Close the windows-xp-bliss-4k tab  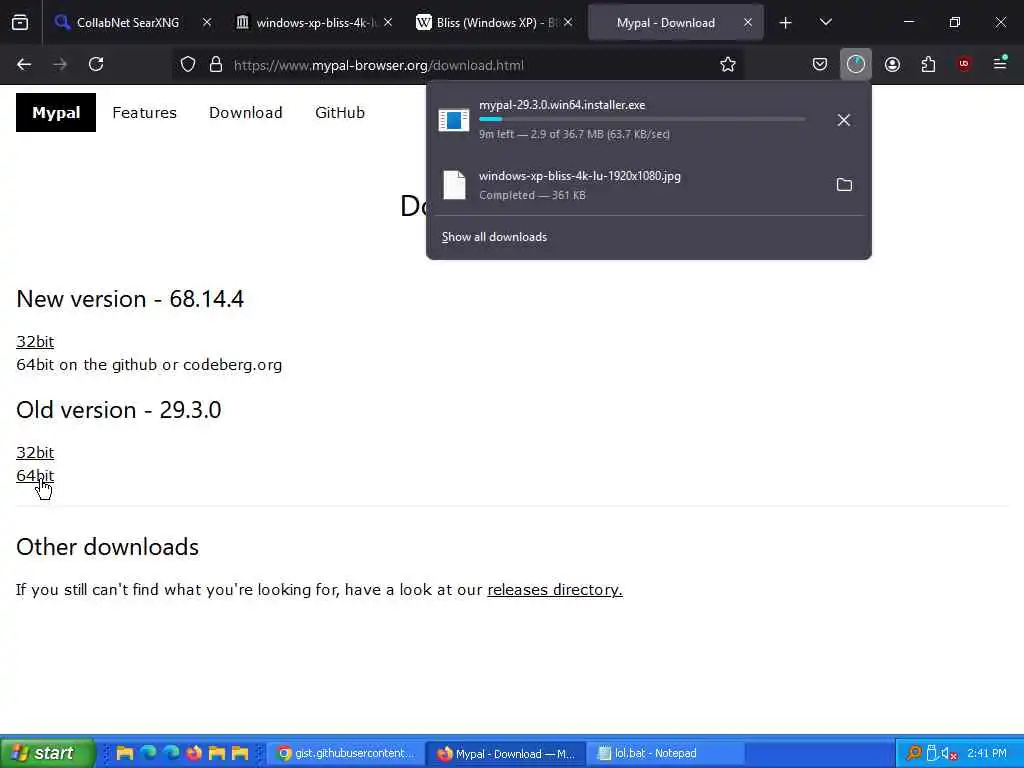pyautogui.click(x=388, y=22)
